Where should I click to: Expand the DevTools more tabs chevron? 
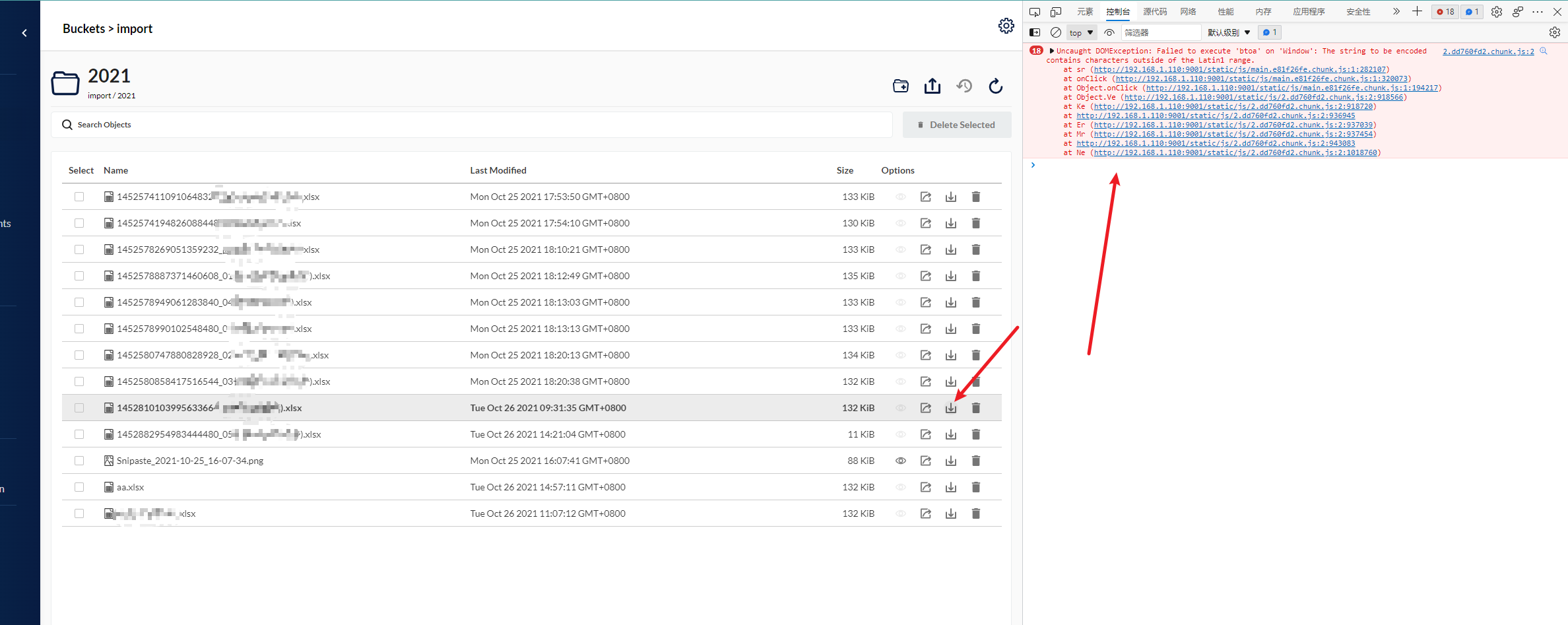1397,11
